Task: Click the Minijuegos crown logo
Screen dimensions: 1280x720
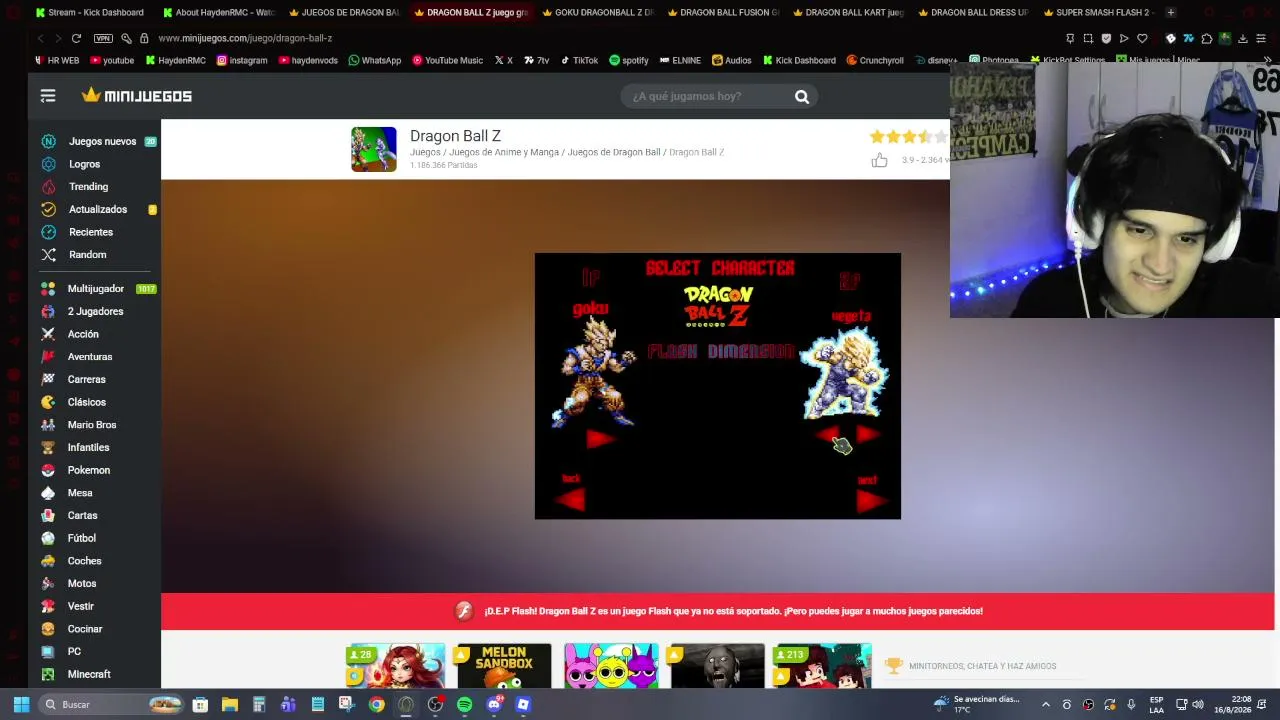Action: click(137, 95)
